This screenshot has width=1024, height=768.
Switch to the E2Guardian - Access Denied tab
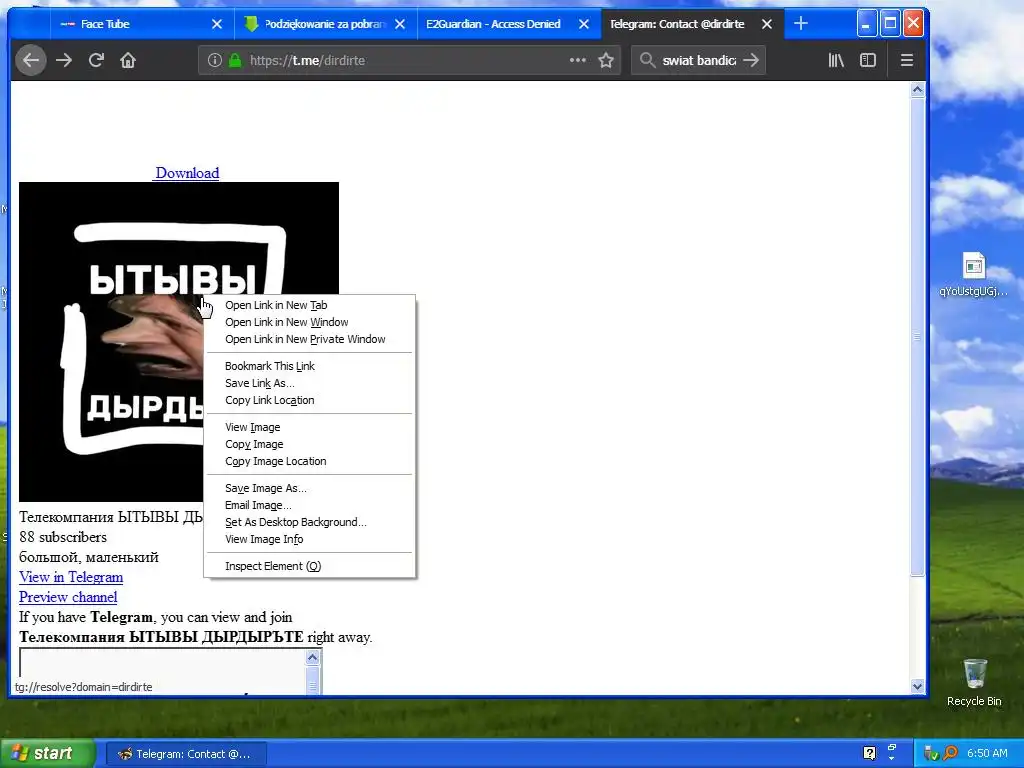click(x=509, y=24)
